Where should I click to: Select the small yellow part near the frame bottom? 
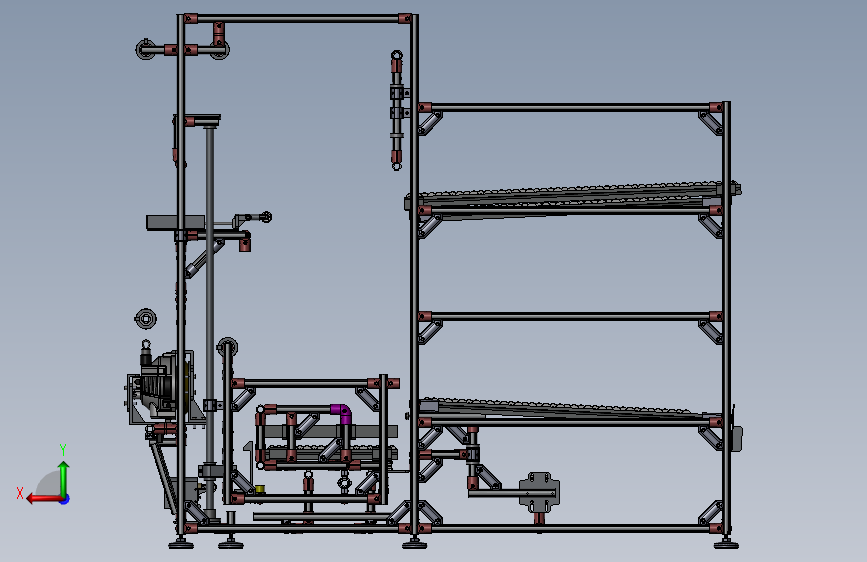click(259, 489)
